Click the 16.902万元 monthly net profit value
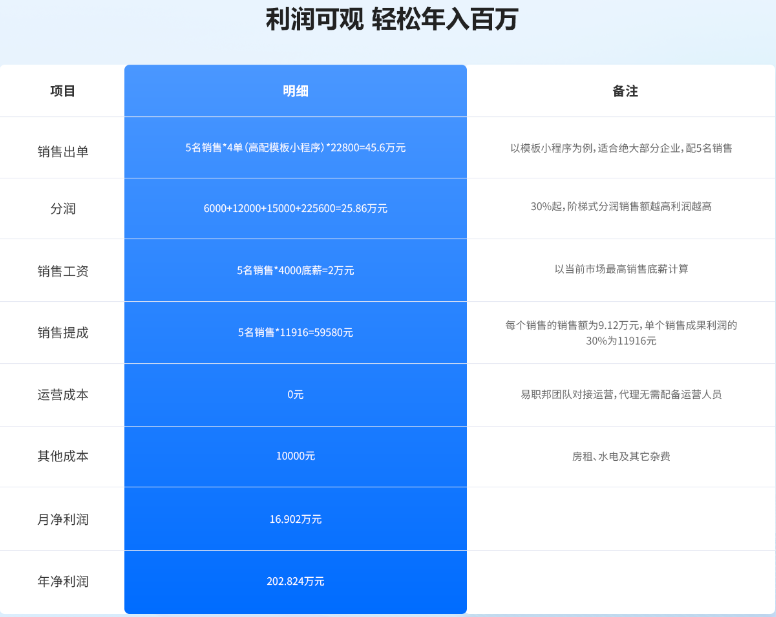This screenshot has height=617, width=776. click(295, 519)
